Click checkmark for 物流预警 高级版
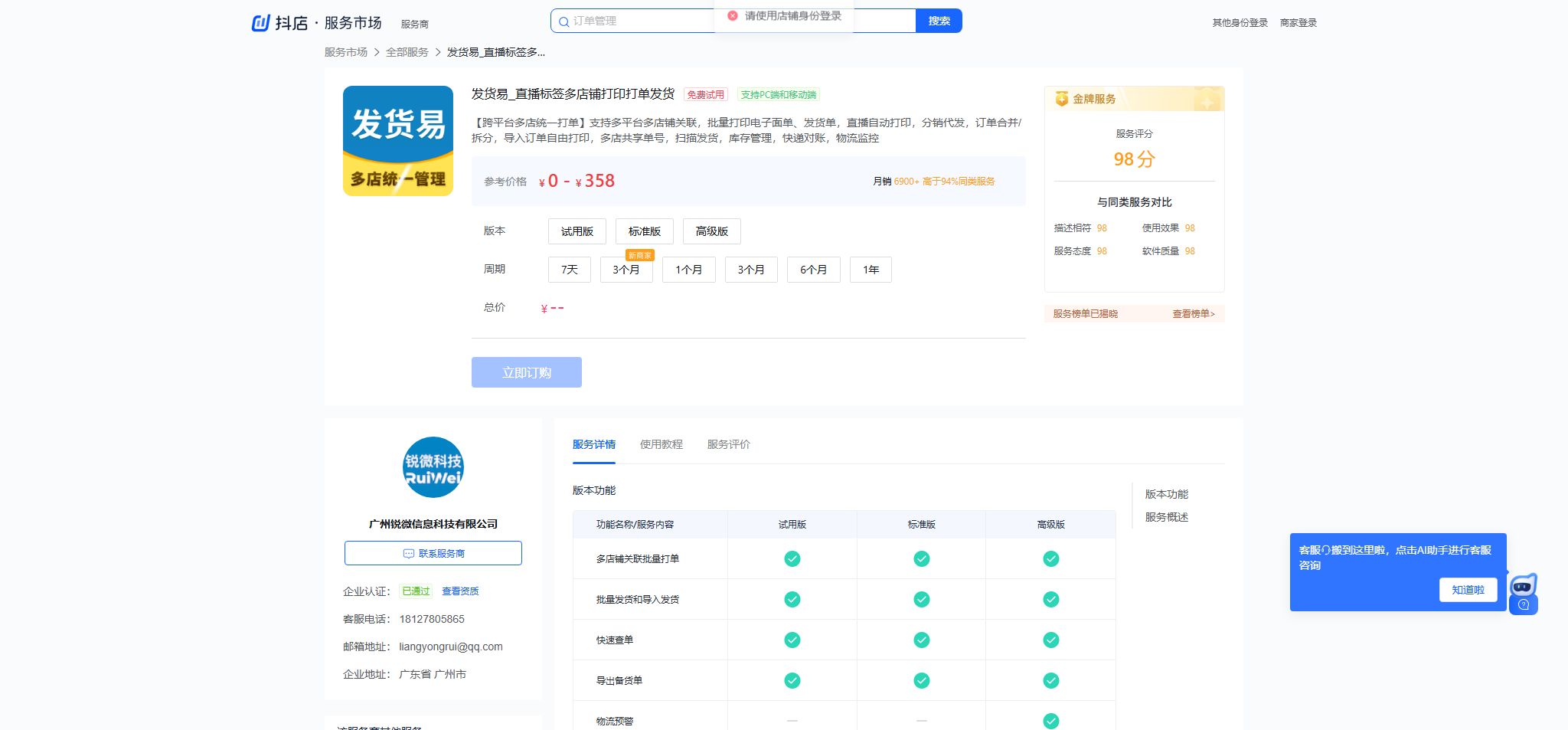The width and height of the screenshot is (1568, 730). [x=1051, y=722]
